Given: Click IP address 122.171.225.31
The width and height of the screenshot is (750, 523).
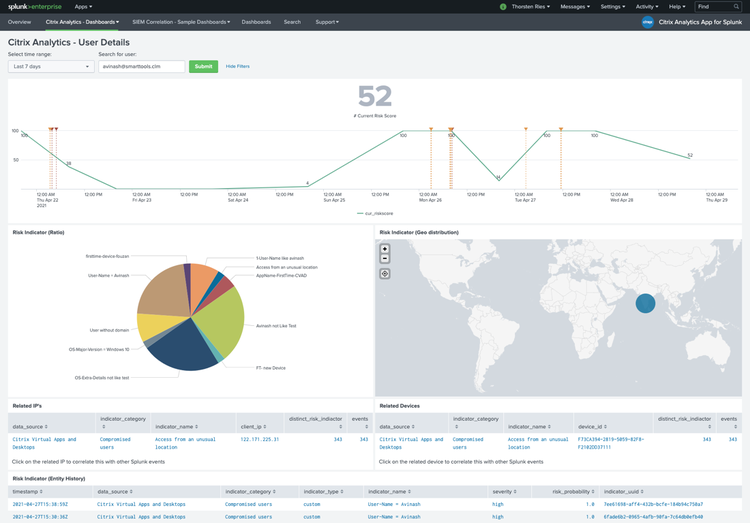Looking at the screenshot, I should (260, 439).
